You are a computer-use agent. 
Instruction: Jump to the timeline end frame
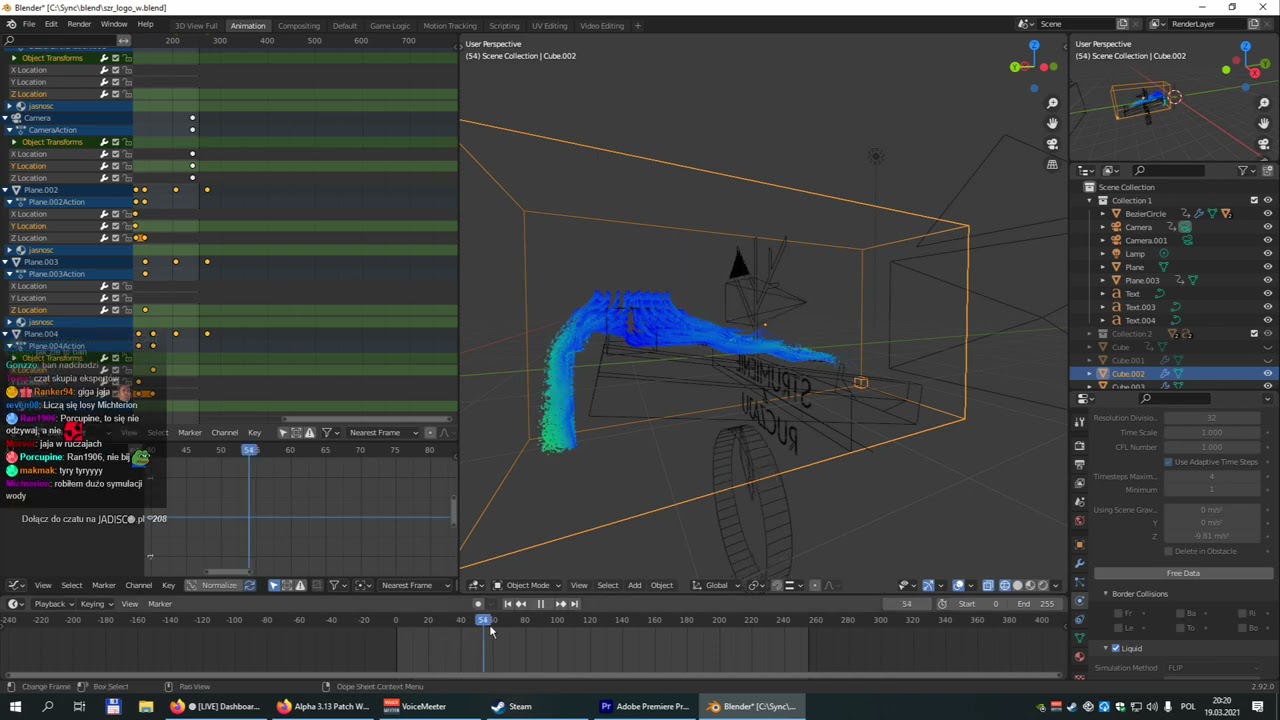574,604
